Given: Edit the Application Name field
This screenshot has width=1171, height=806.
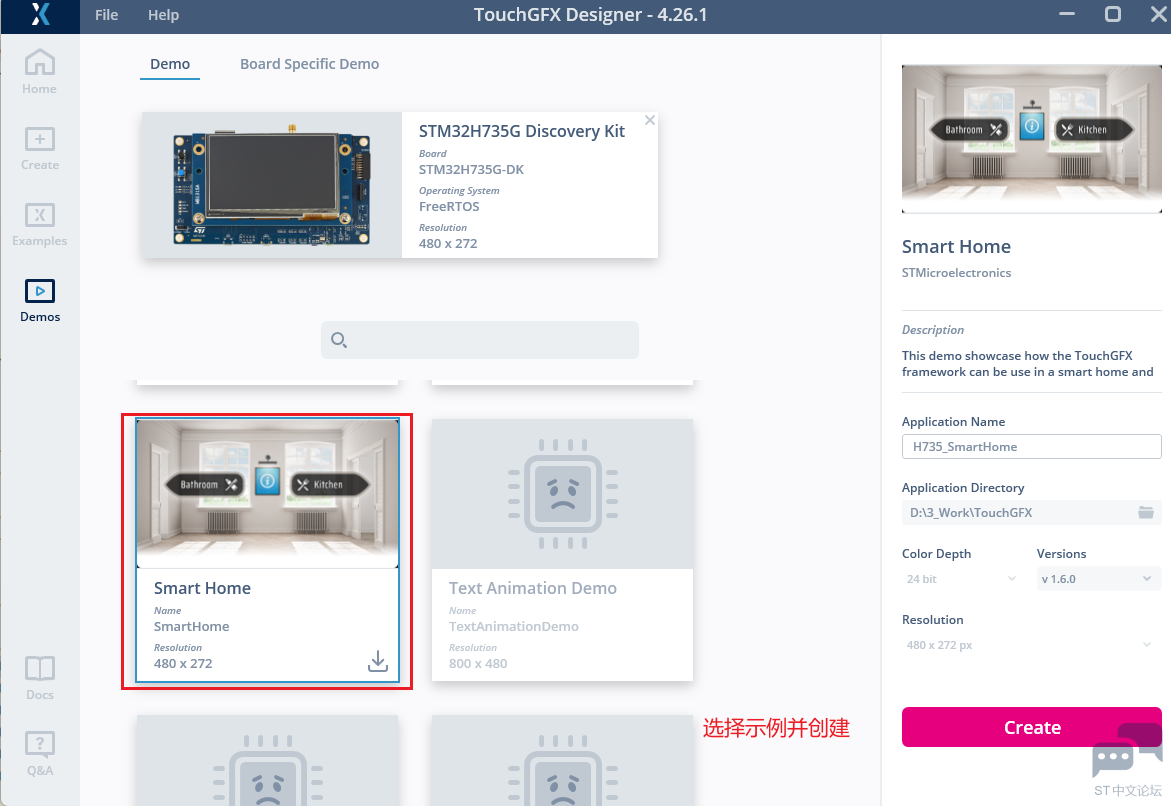Looking at the screenshot, I should tap(1031, 447).
